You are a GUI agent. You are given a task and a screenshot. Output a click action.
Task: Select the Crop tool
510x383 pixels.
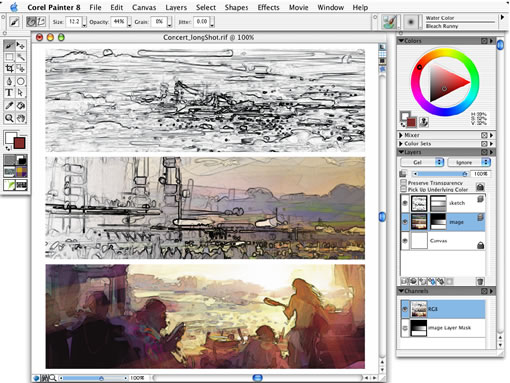[9, 69]
